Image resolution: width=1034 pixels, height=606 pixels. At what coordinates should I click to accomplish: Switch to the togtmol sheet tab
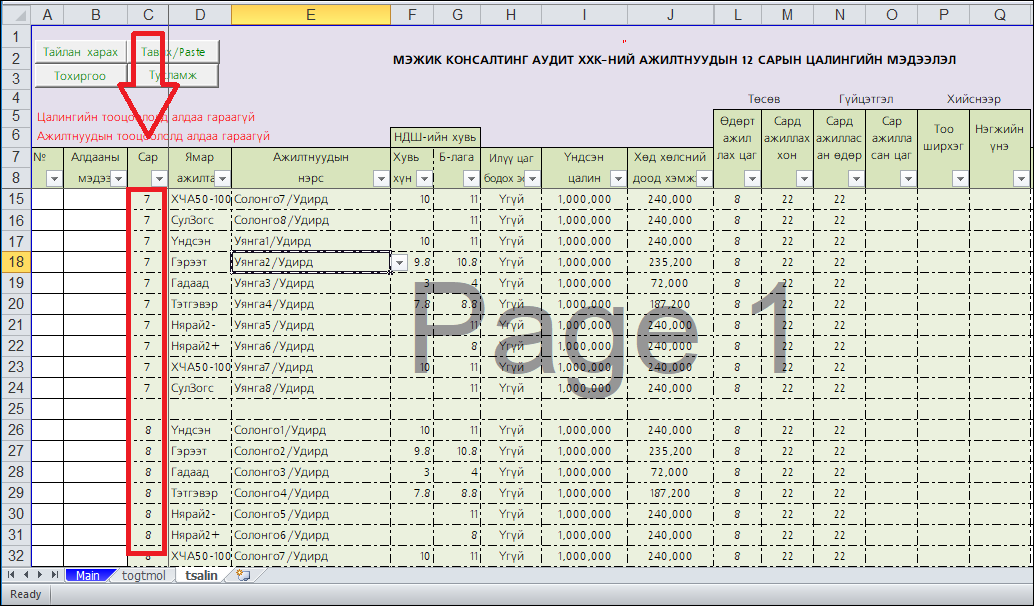click(x=143, y=575)
